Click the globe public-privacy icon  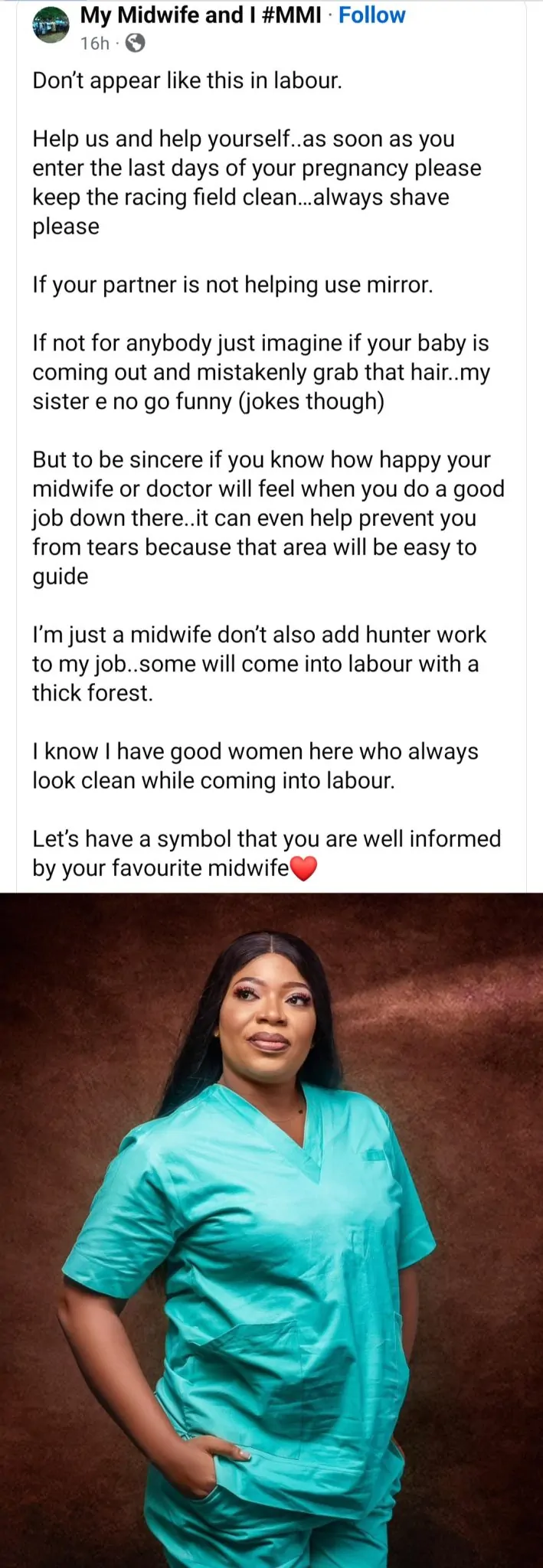click(135, 44)
